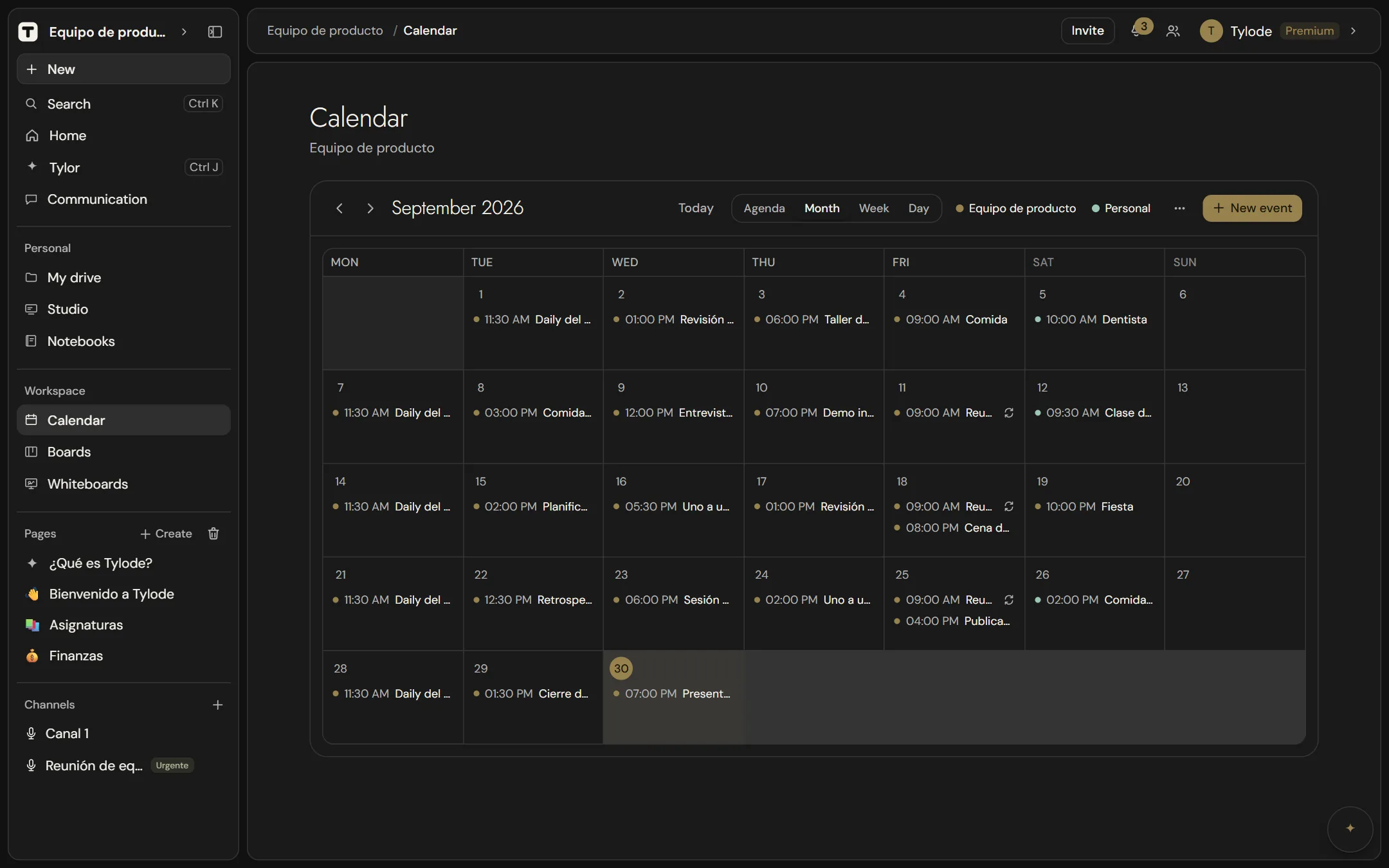This screenshot has width=1389, height=868.
Task: Open 04:00 PM Publica... event
Action: (953, 621)
